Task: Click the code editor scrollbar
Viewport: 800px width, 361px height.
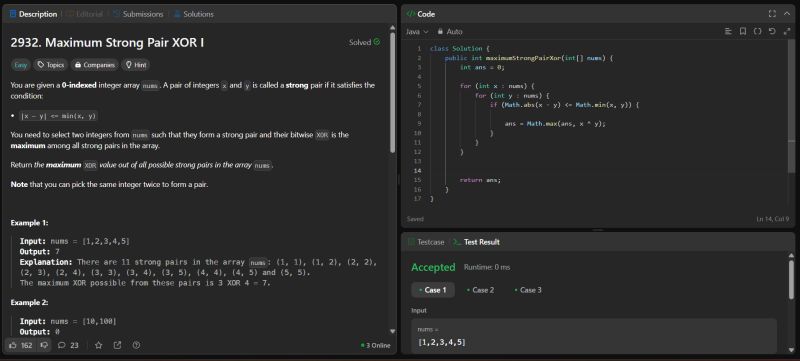Action: coord(791,107)
